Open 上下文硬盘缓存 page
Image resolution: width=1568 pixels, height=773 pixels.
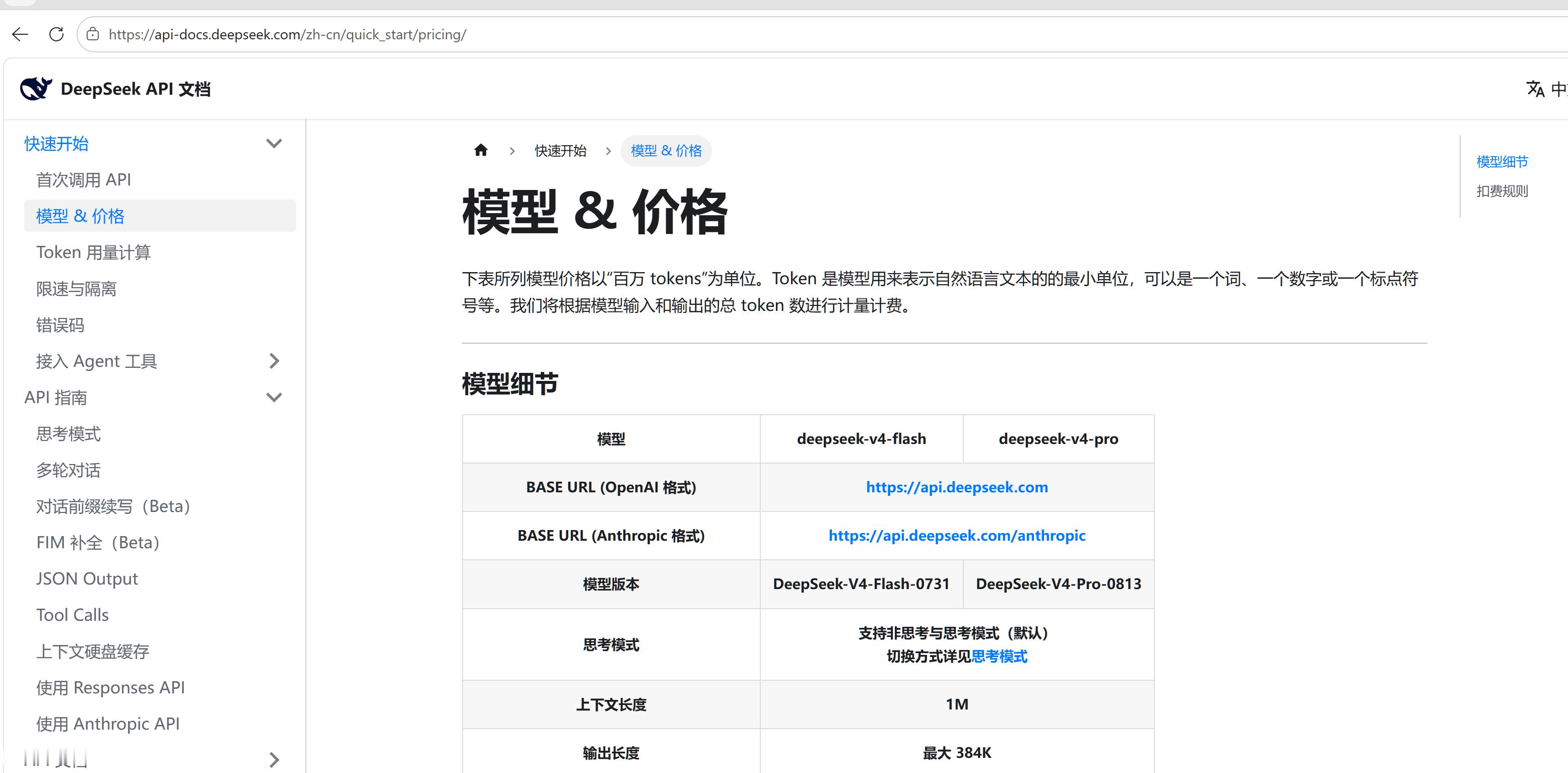[93, 651]
